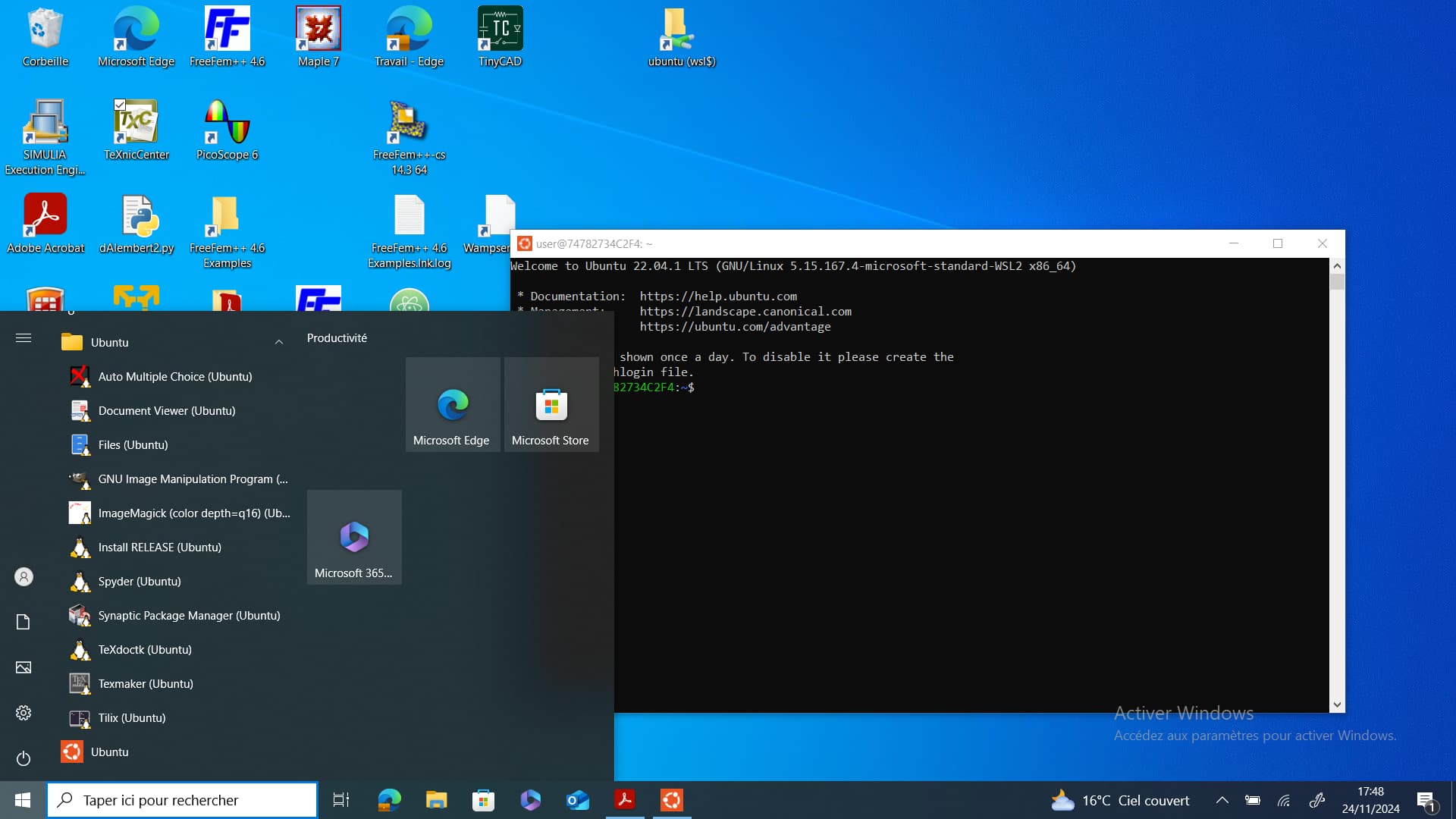1456x819 pixels.
Task: Open ImageMagick (color depth=q16) entry
Action: pos(174,513)
